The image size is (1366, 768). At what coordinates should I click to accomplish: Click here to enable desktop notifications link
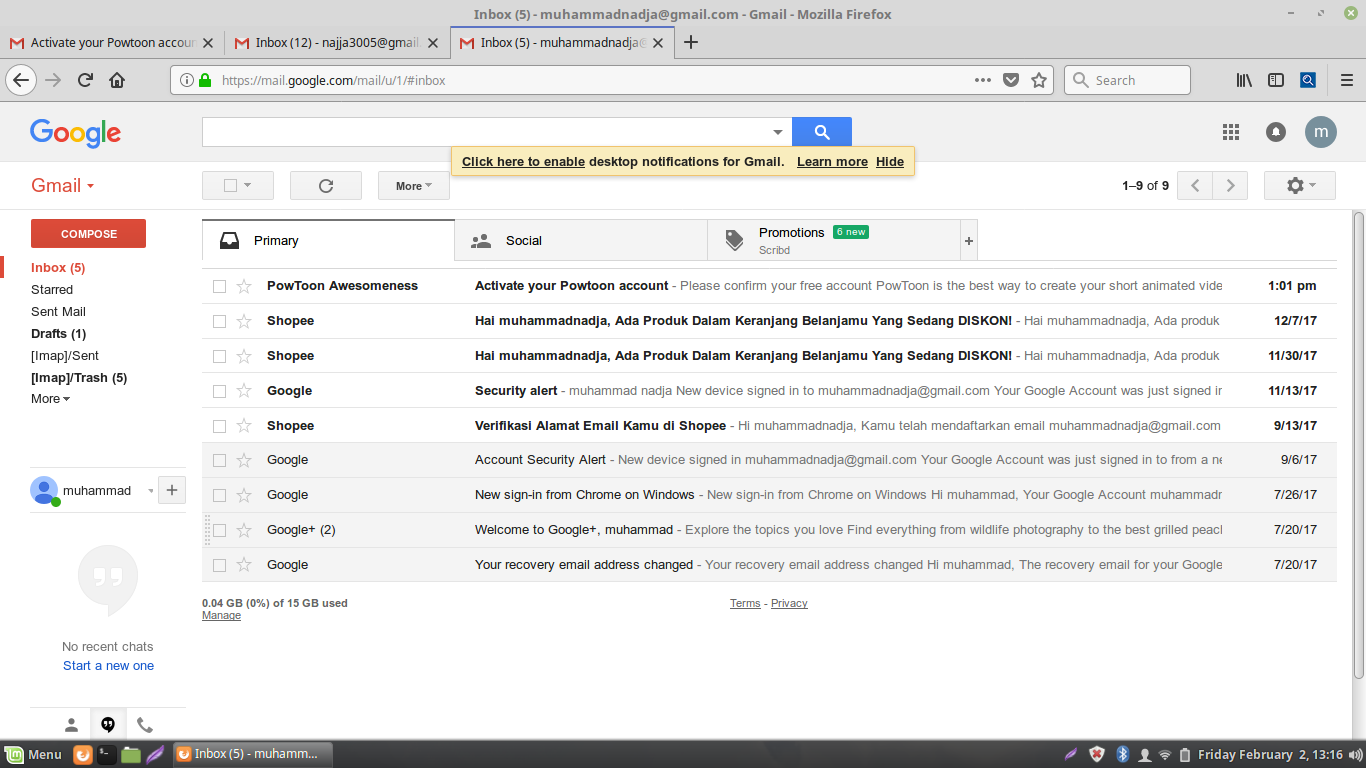[x=523, y=162]
